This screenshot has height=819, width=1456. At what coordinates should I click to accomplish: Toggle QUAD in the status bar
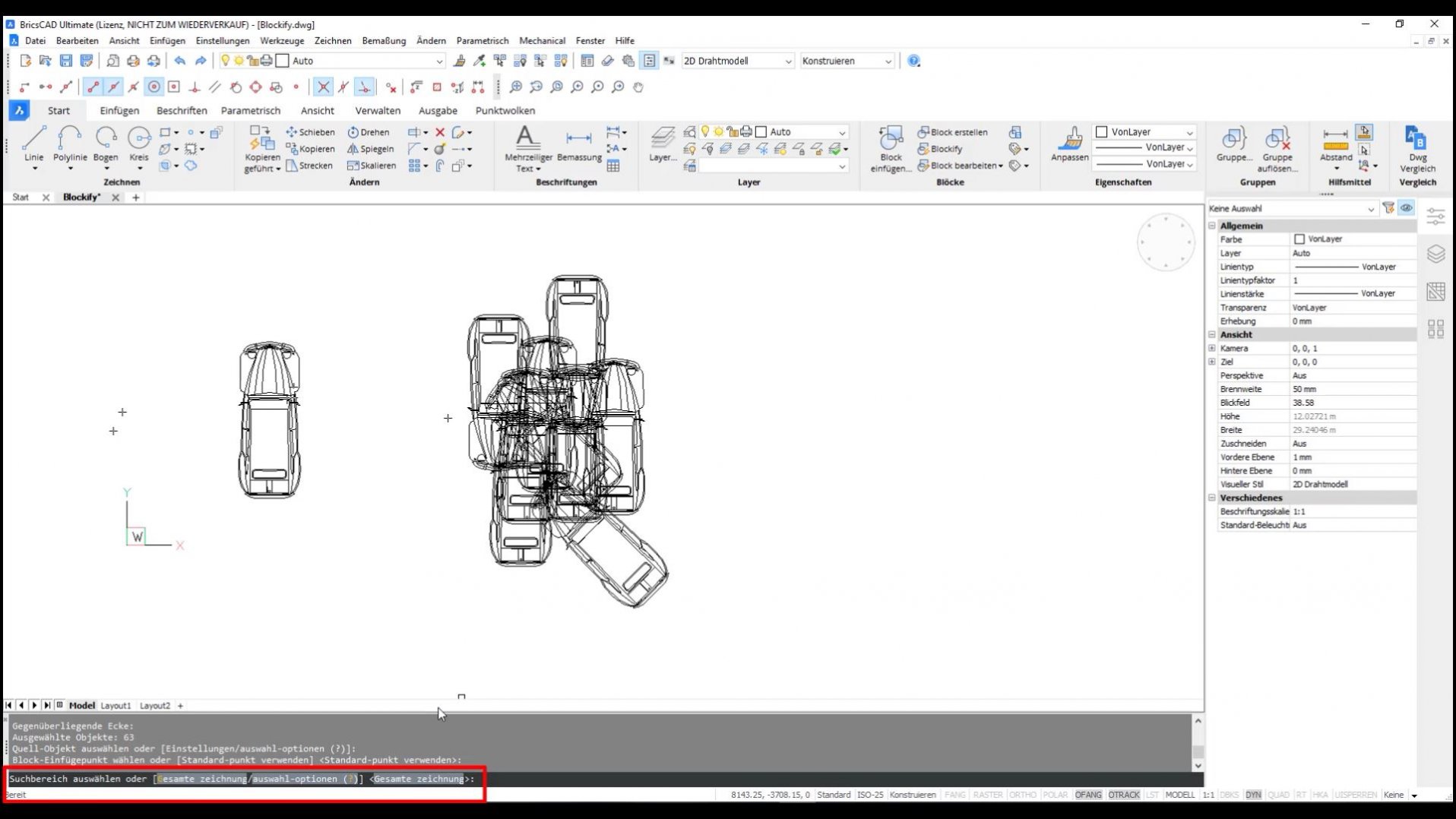click(x=1279, y=795)
